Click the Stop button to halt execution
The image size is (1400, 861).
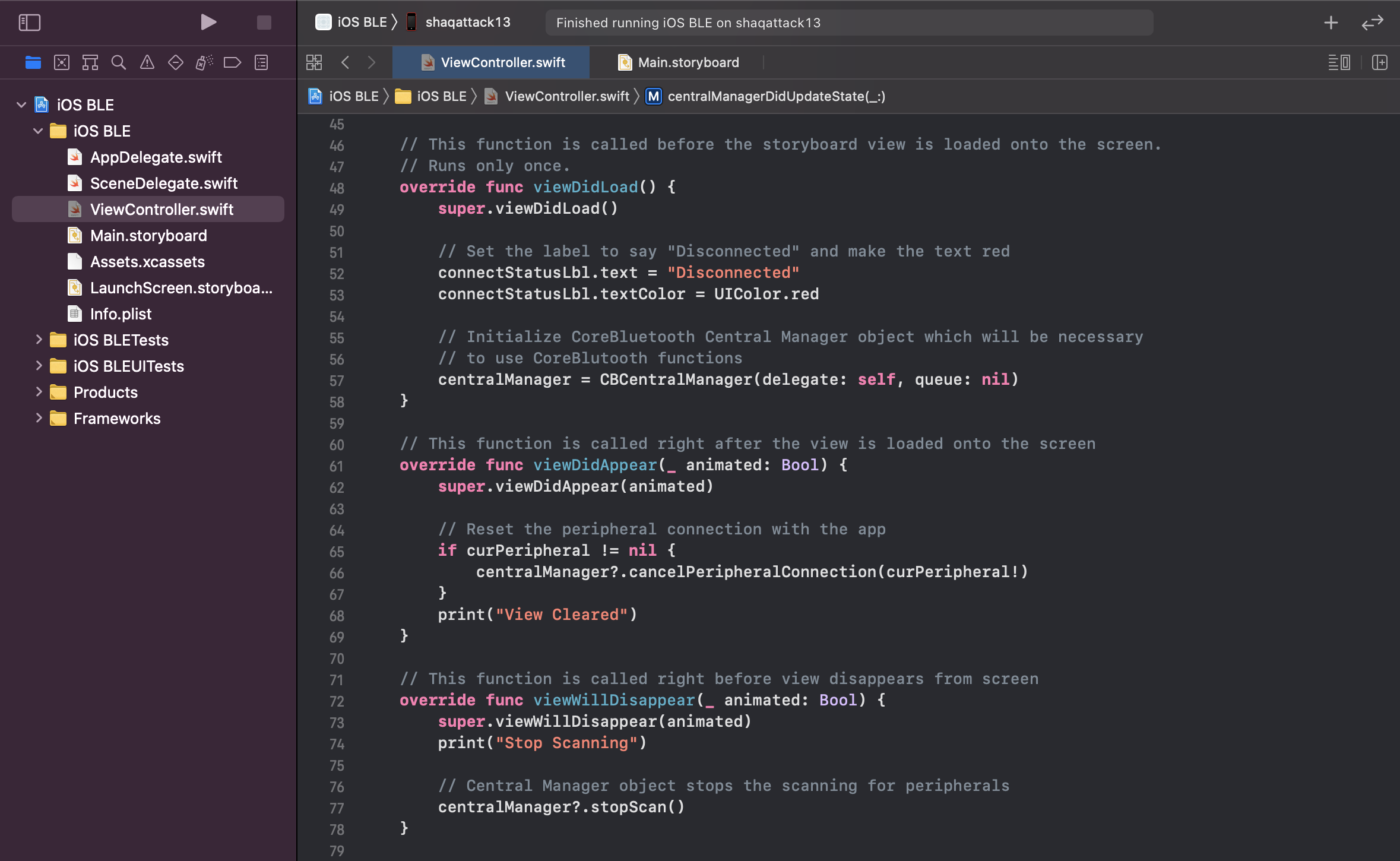pos(264,22)
